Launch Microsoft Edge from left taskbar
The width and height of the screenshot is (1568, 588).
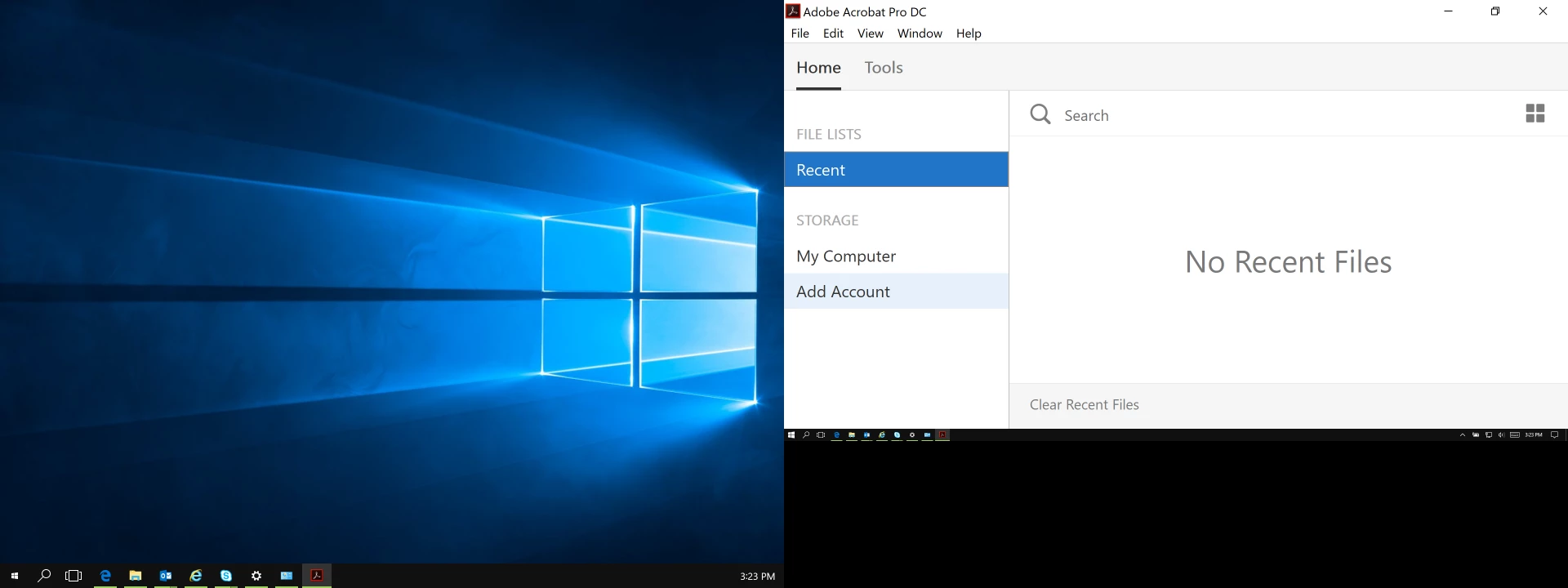[x=105, y=576]
